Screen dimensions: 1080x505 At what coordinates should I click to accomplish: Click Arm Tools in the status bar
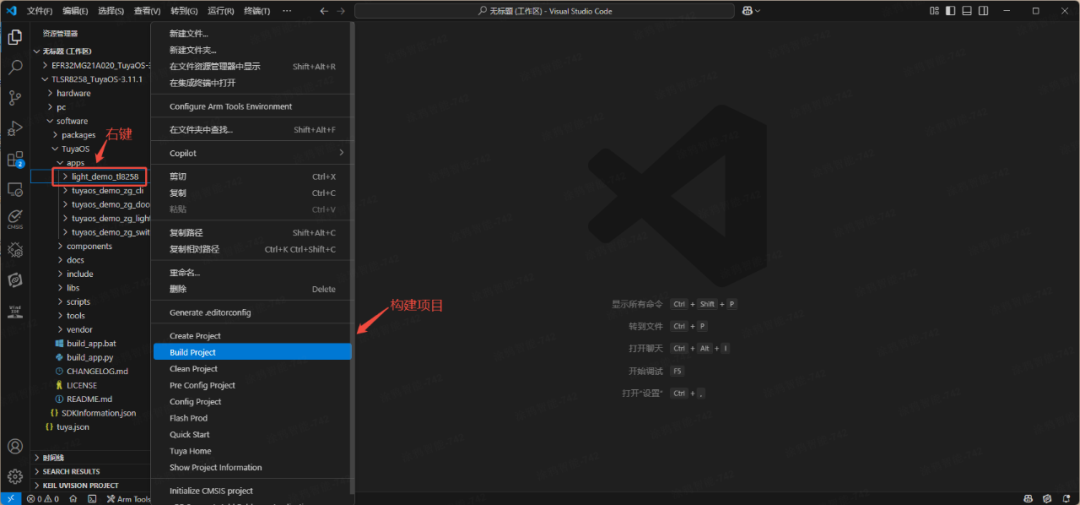point(129,499)
